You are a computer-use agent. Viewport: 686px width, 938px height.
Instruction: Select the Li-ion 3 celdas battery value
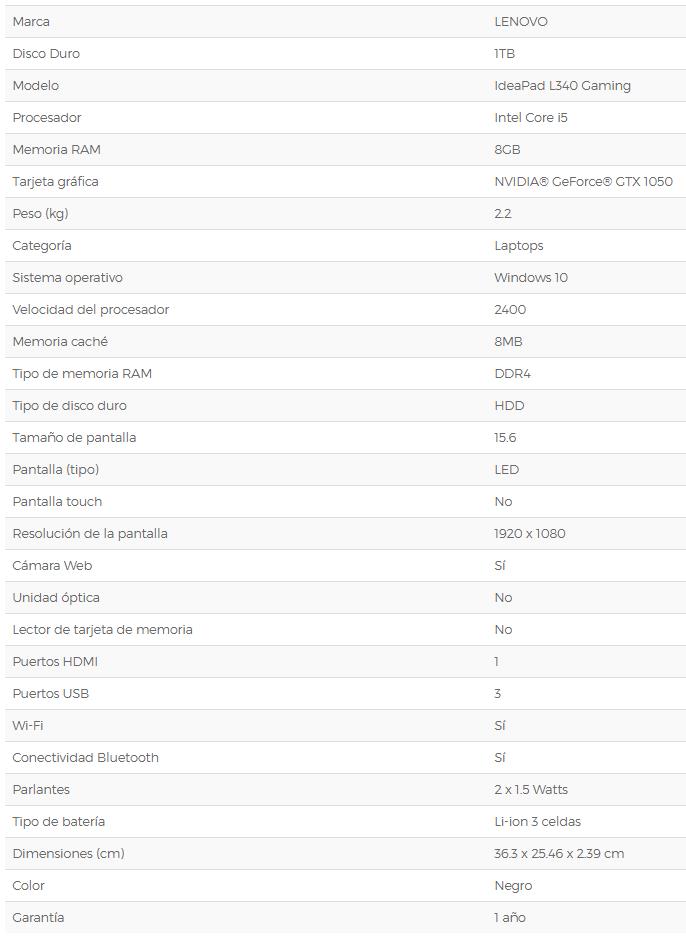pos(537,821)
